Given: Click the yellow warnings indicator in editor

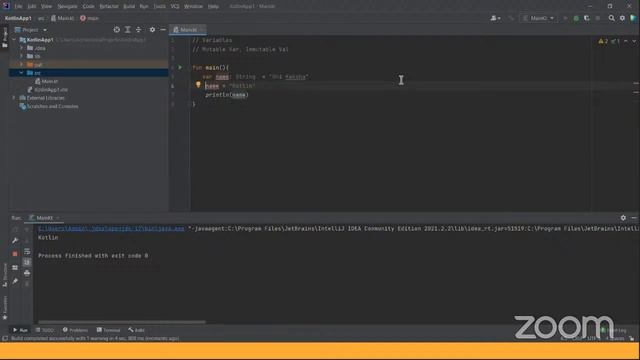Looking at the screenshot, I should point(603,41).
